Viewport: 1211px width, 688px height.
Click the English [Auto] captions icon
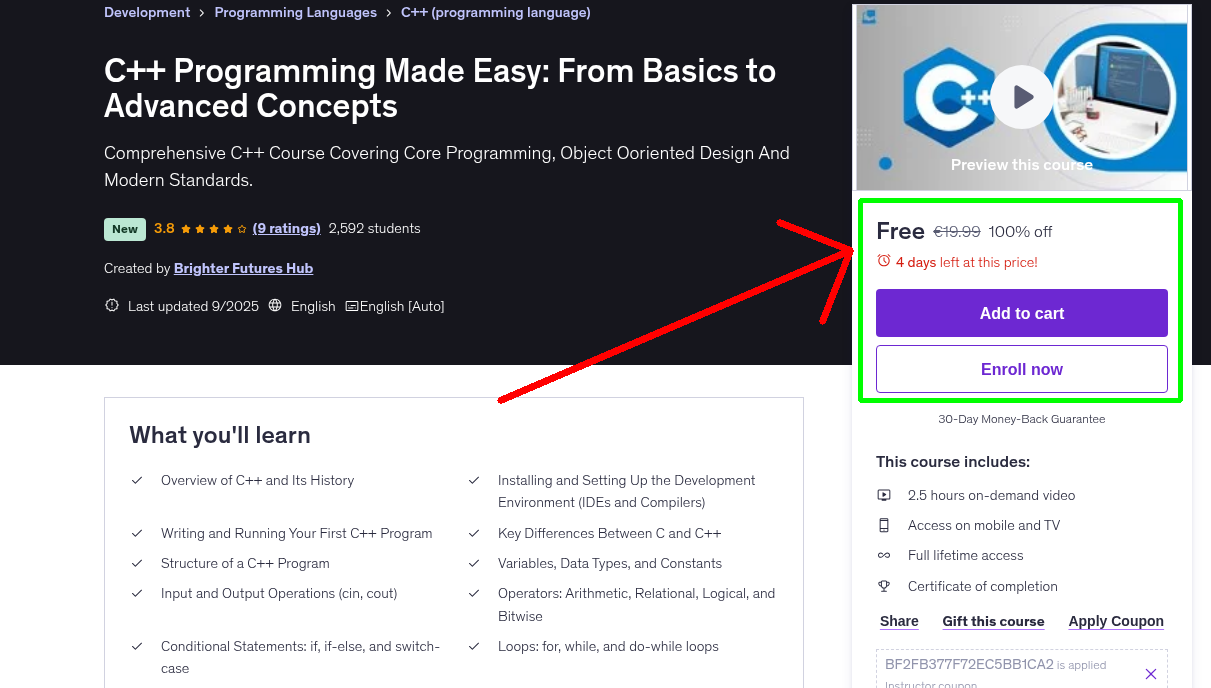(352, 305)
